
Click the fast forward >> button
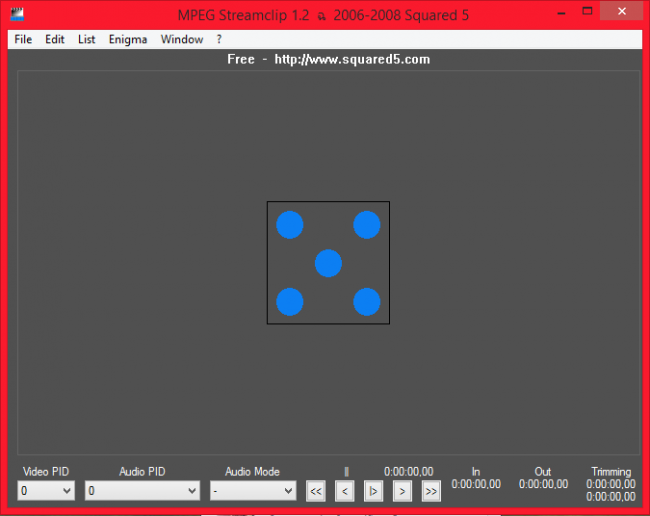coord(431,491)
